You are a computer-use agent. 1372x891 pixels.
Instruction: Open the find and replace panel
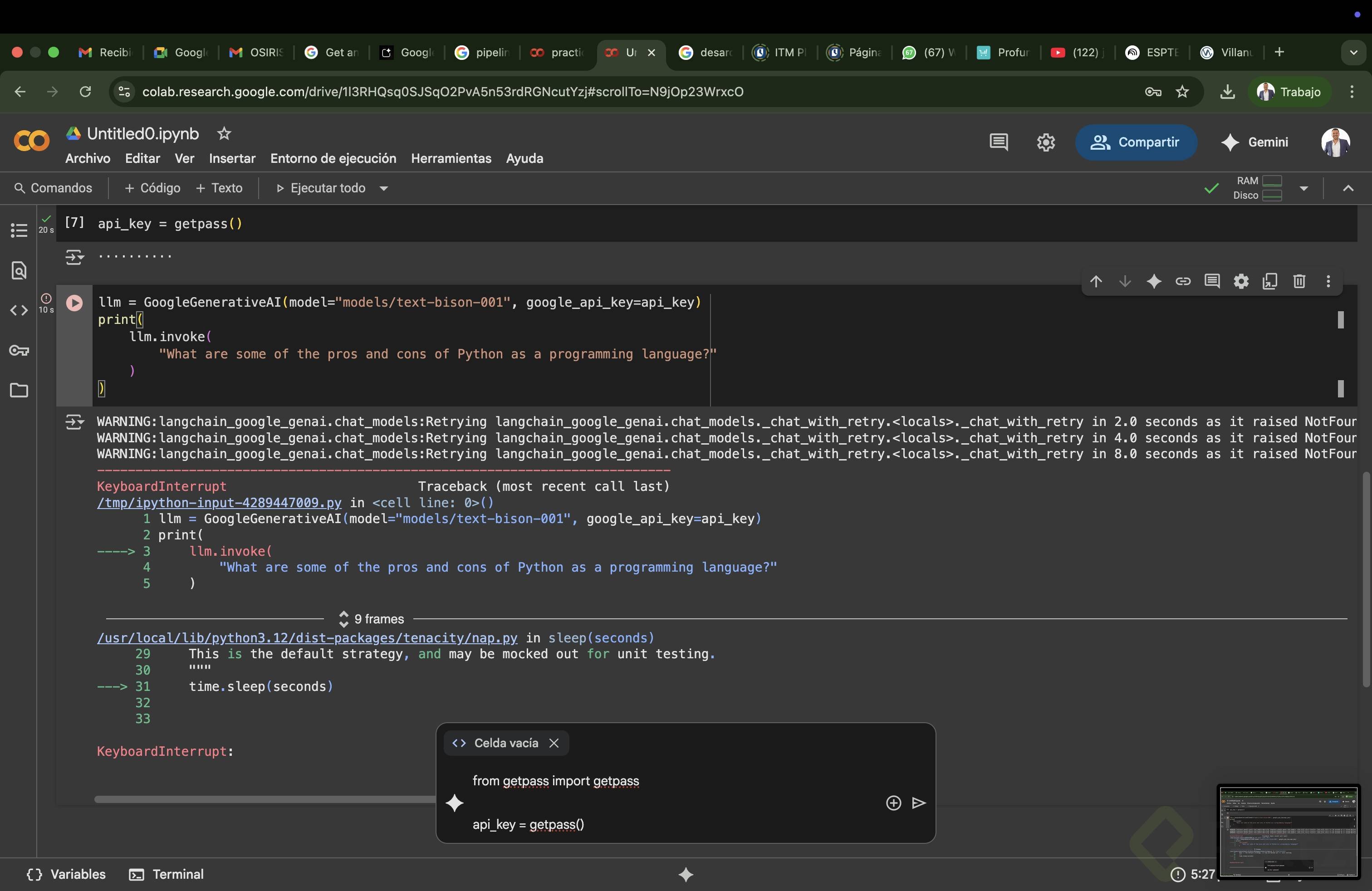click(x=19, y=270)
